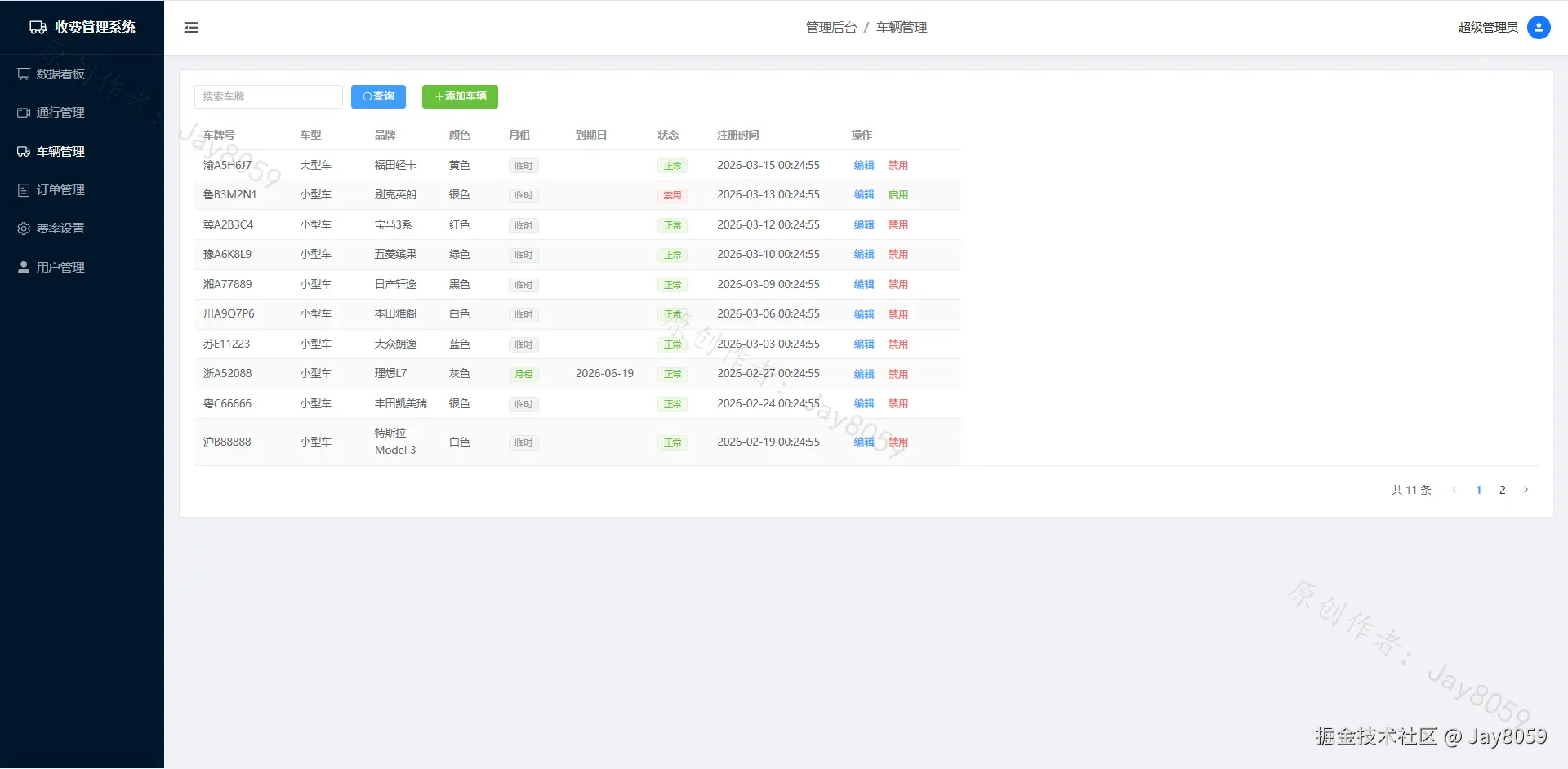This screenshot has width=1568, height=769.
Task: Click 禁用 for vehicle 沪B88888
Action: [x=898, y=442]
